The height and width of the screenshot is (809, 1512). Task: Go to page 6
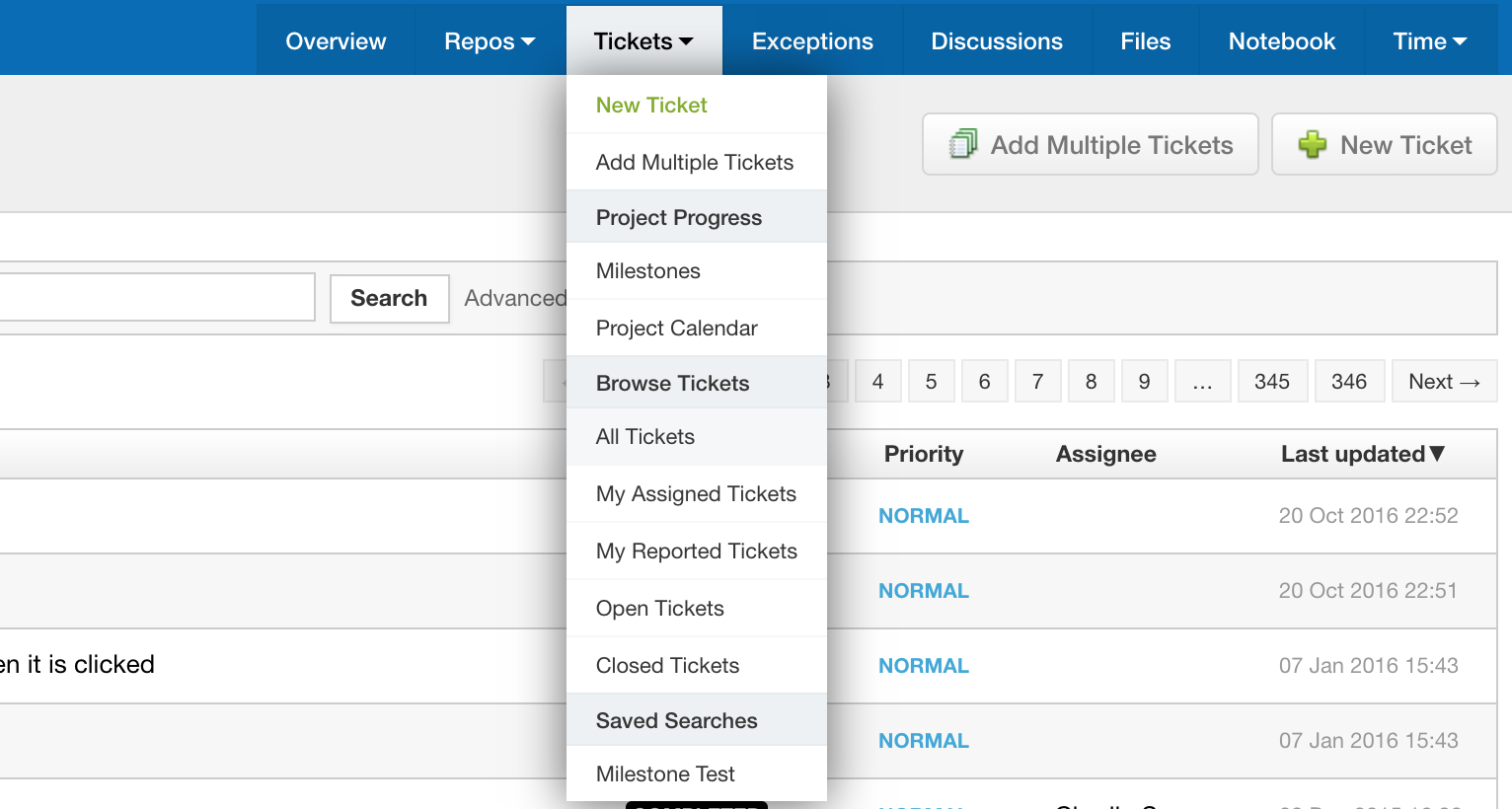984,381
